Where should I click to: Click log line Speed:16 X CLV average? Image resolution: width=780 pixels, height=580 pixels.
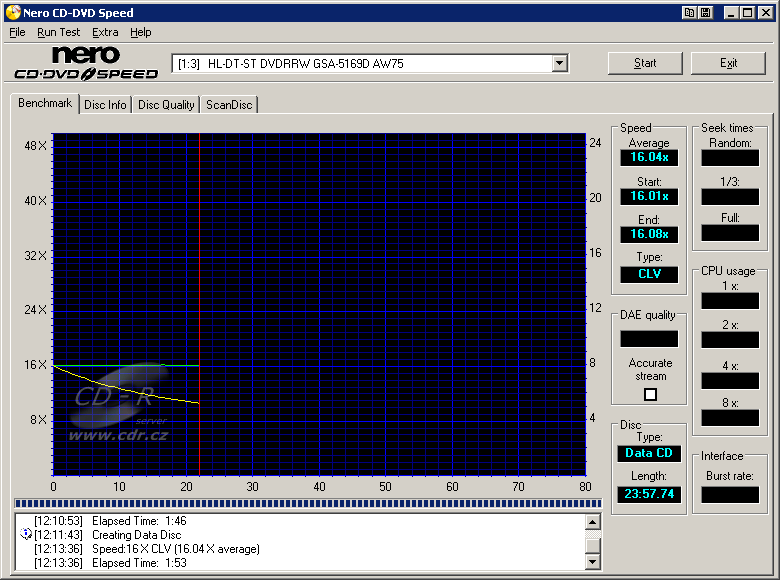[x=147, y=549]
